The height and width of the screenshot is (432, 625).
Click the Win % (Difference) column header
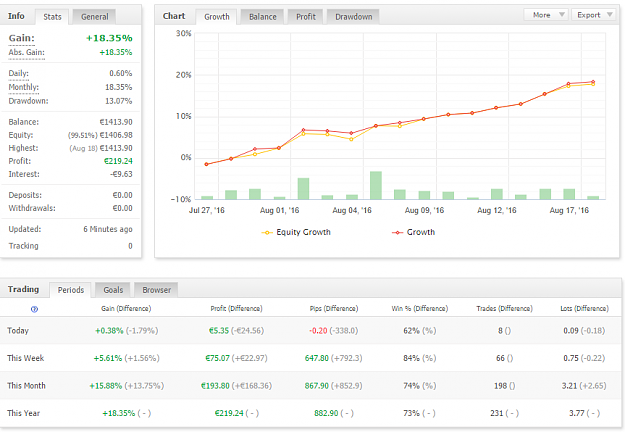420,308
